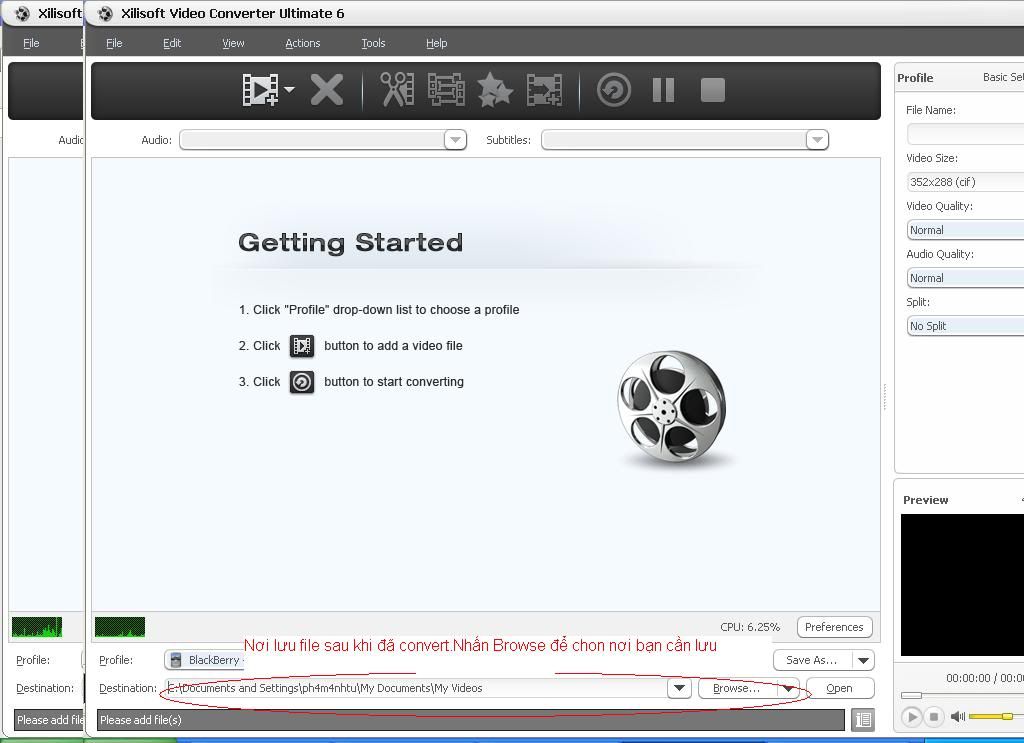Image resolution: width=1024 pixels, height=743 pixels.
Task: Click the "Please add file(s)" status text
Action: (x=141, y=720)
